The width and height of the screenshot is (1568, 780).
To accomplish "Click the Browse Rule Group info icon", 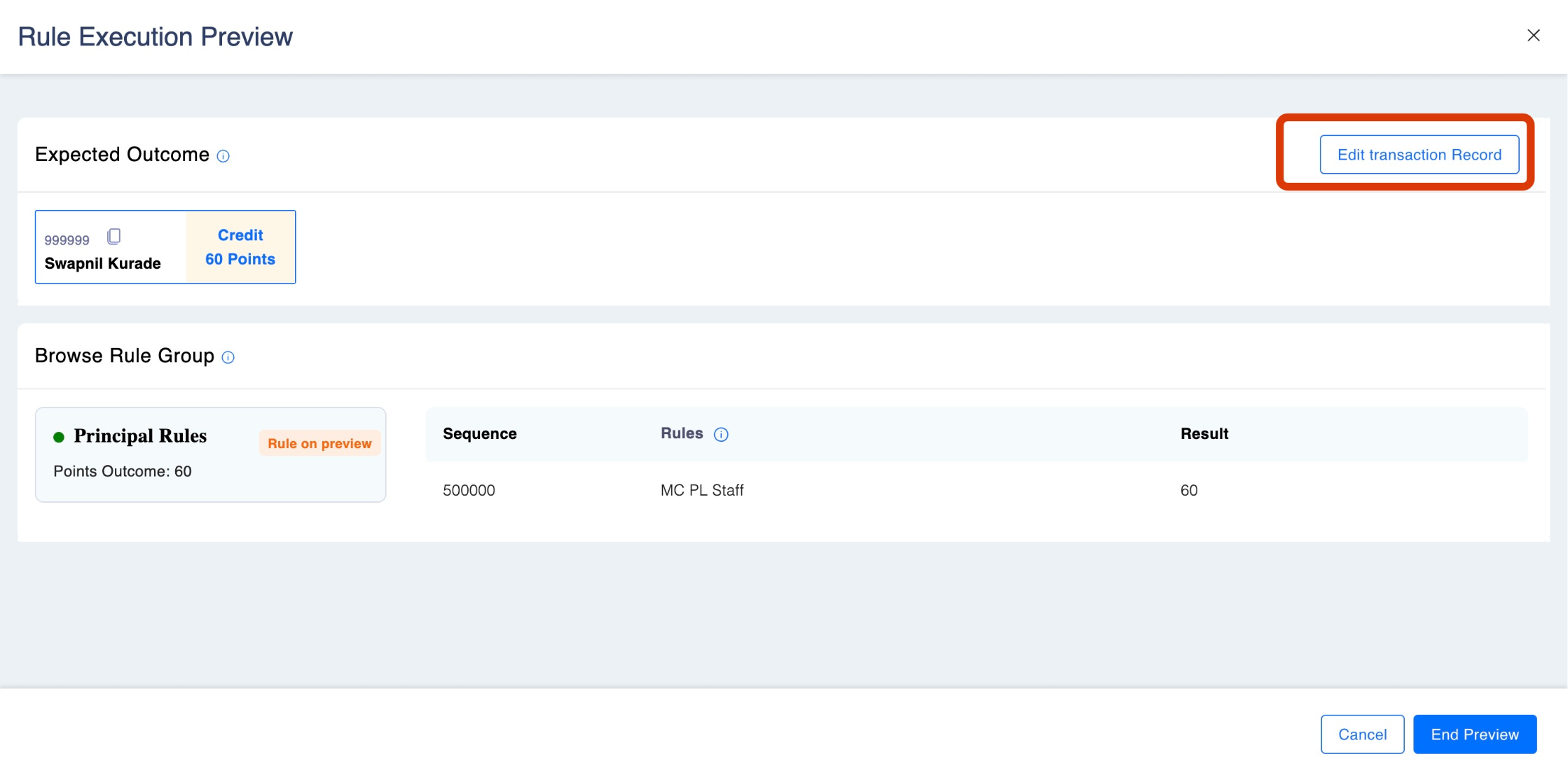I will [x=228, y=358].
